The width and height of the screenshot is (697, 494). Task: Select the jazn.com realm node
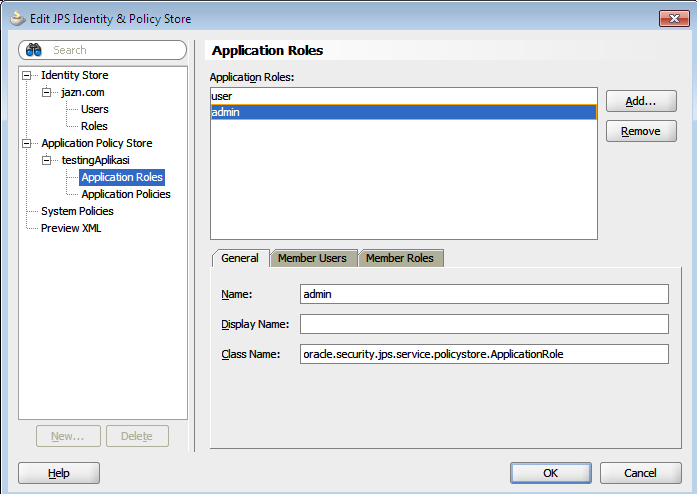pos(83,92)
